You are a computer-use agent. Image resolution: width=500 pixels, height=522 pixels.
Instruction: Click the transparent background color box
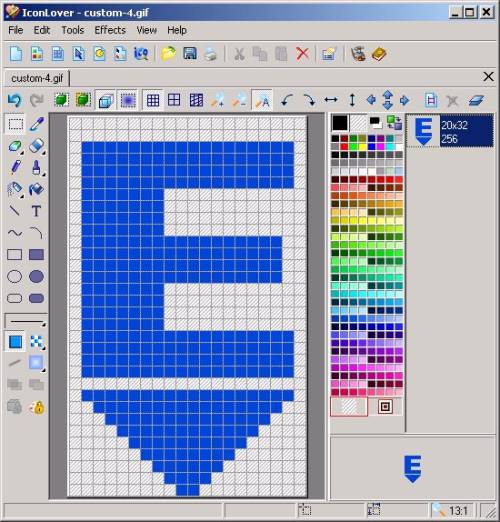[x=358, y=123]
